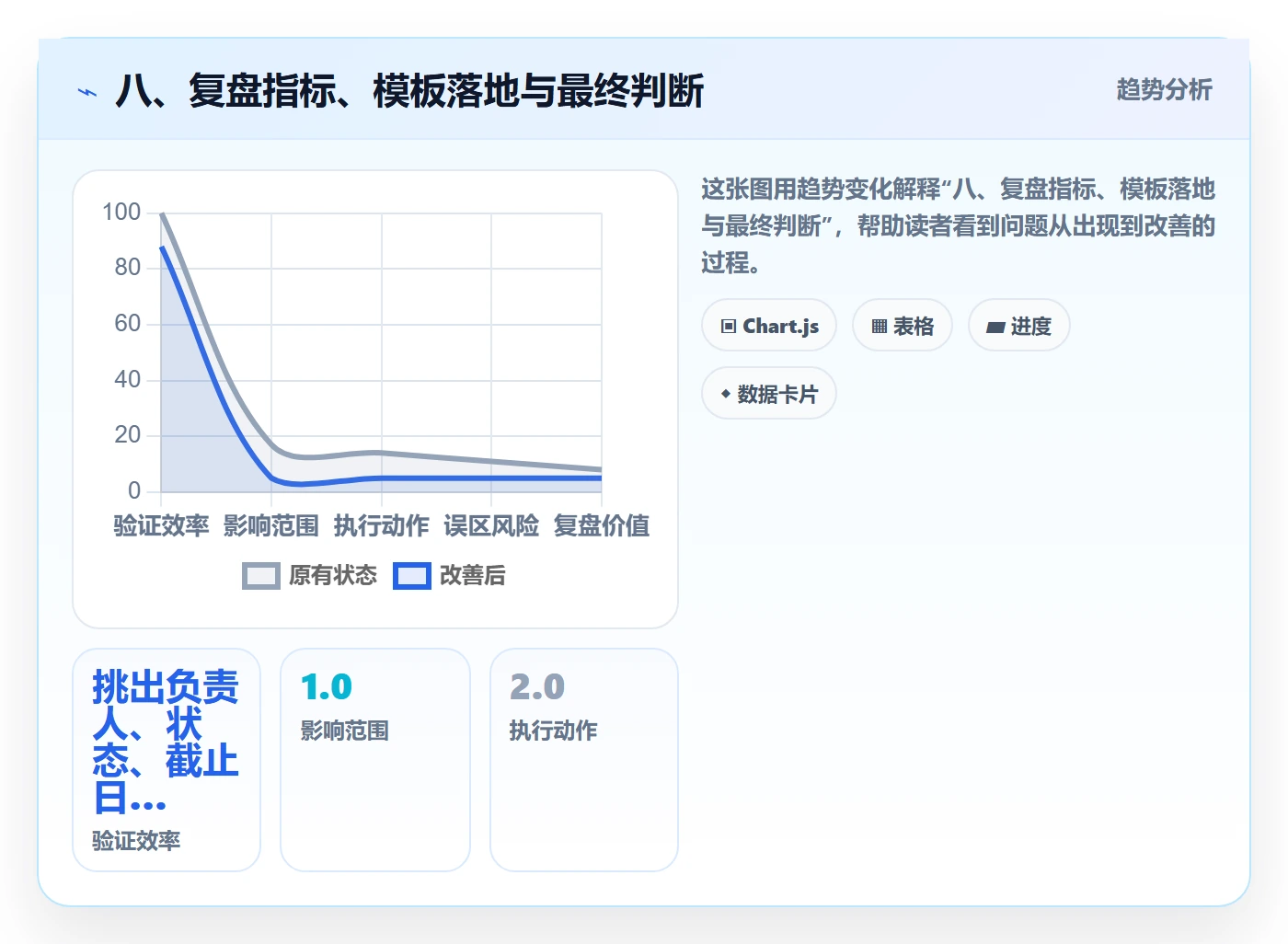Viewport: 1288px width, 944px height.
Task: Click the 100 y-axis tick label
Action: click(121, 213)
